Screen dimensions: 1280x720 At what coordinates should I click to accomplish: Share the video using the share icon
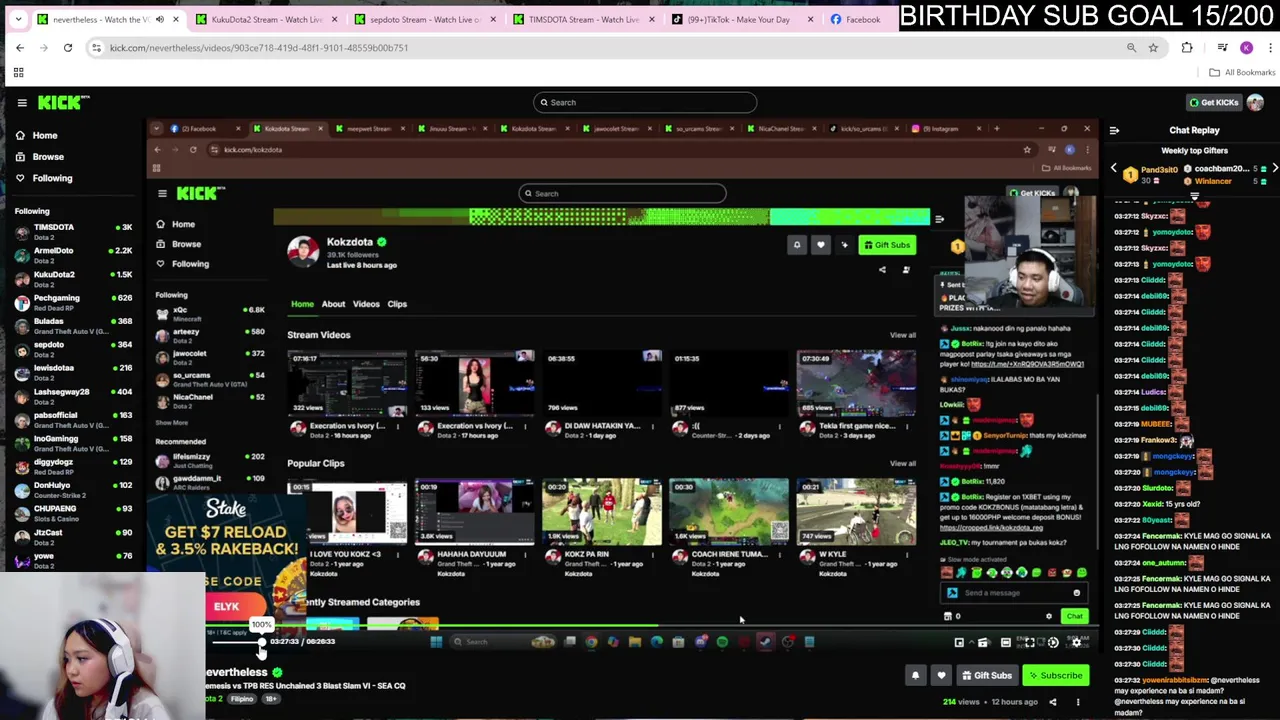[1052, 702]
